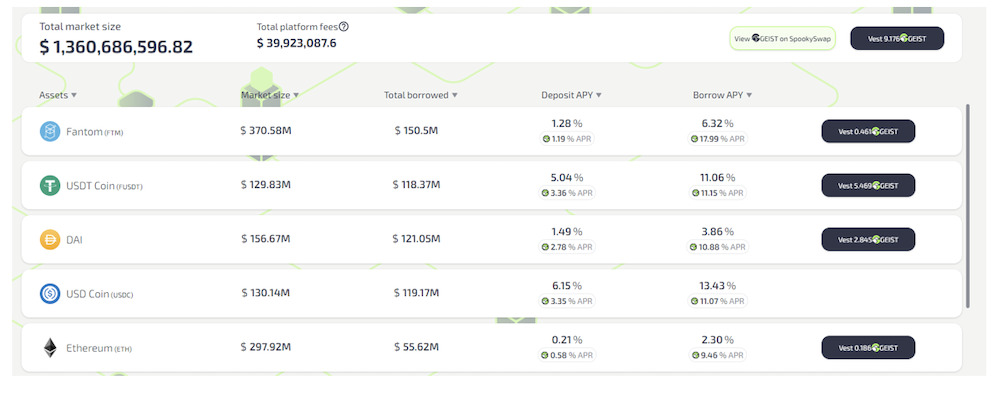
Task: Click Ethereum borrow APY 2.30 %
Action: pos(717,340)
